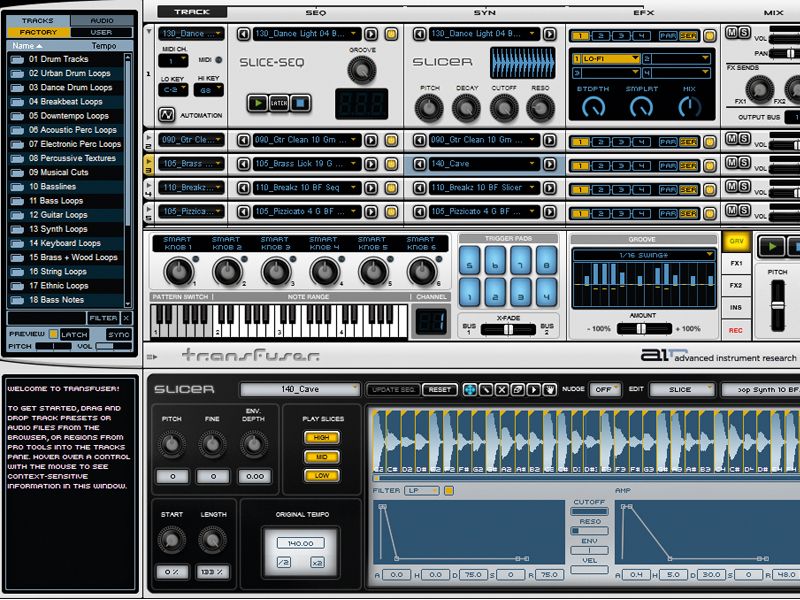This screenshot has height=600, width=800.
Task: Toggle the filter enable button next to LP
Action: pos(448,491)
